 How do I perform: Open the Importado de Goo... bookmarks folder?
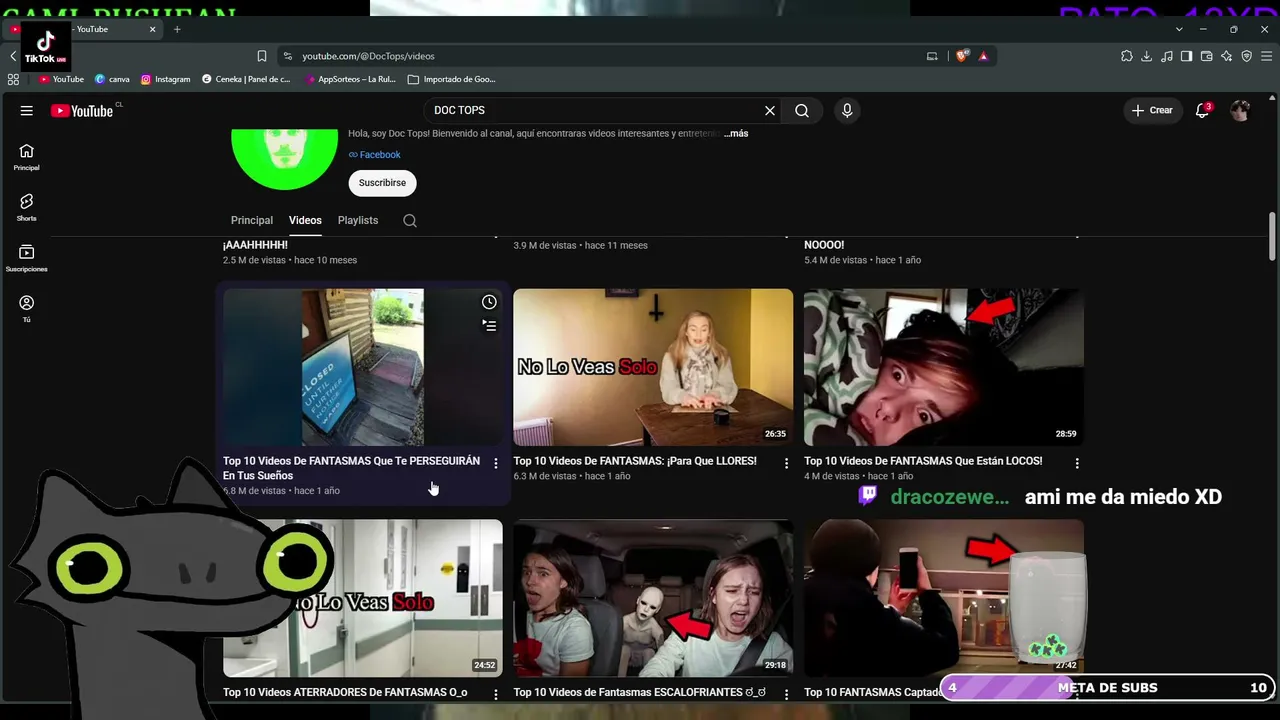click(452, 79)
